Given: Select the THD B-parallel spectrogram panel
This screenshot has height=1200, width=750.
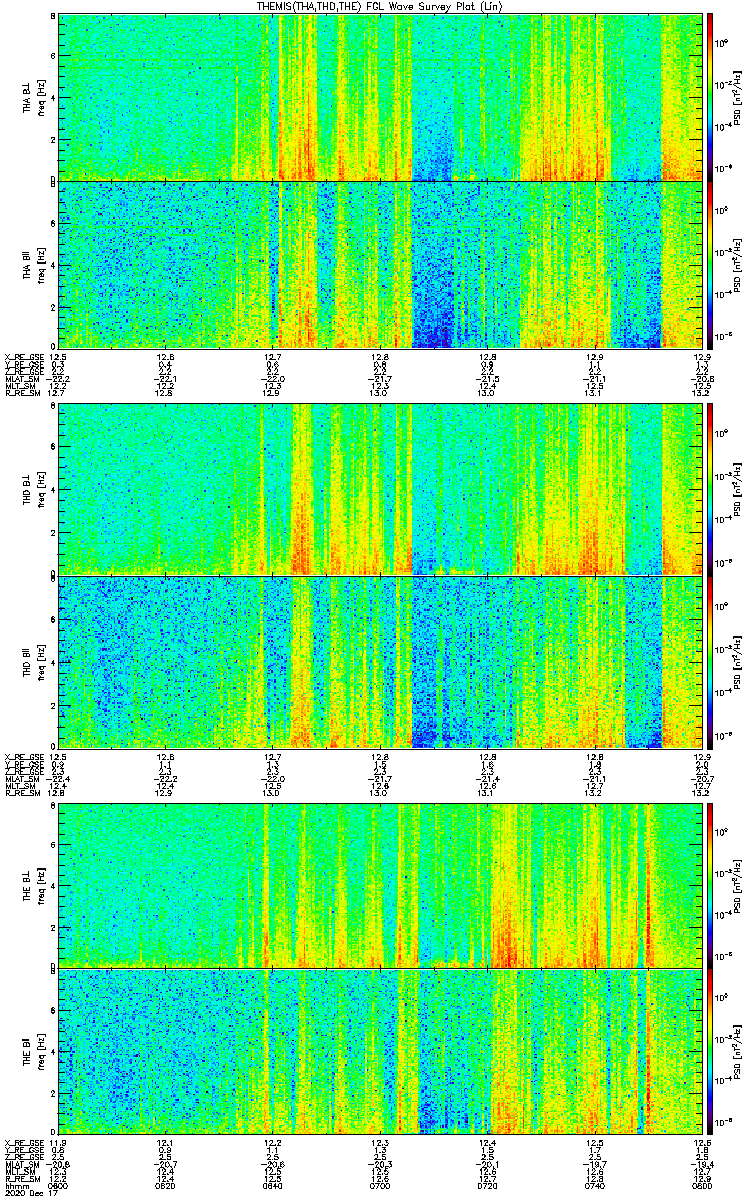Looking at the screenshot, I should 381,662.
